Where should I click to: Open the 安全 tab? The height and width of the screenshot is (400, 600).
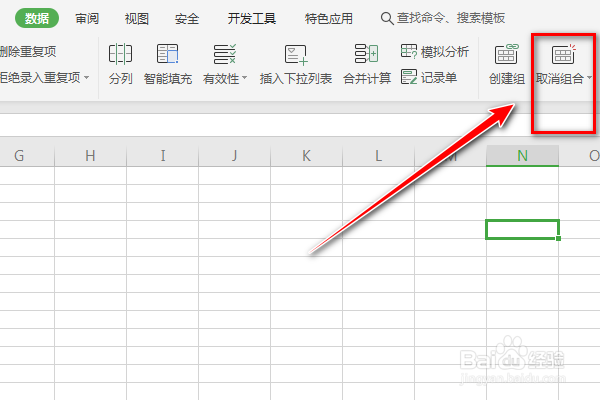187,18
